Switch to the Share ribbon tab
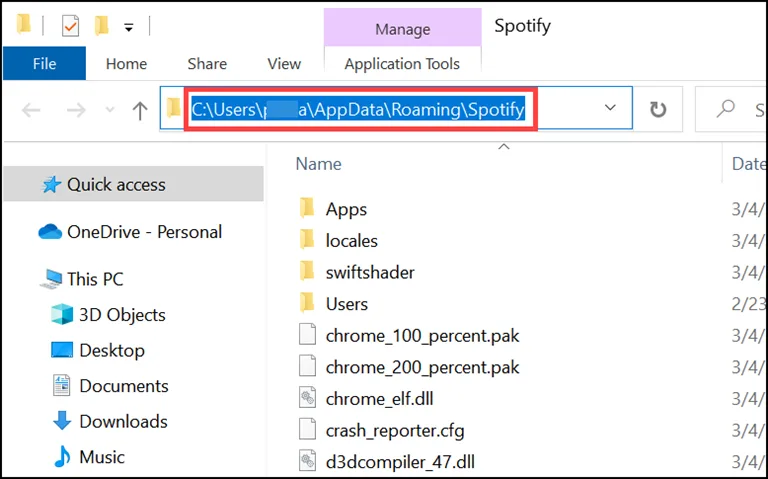 click(207, 64)
